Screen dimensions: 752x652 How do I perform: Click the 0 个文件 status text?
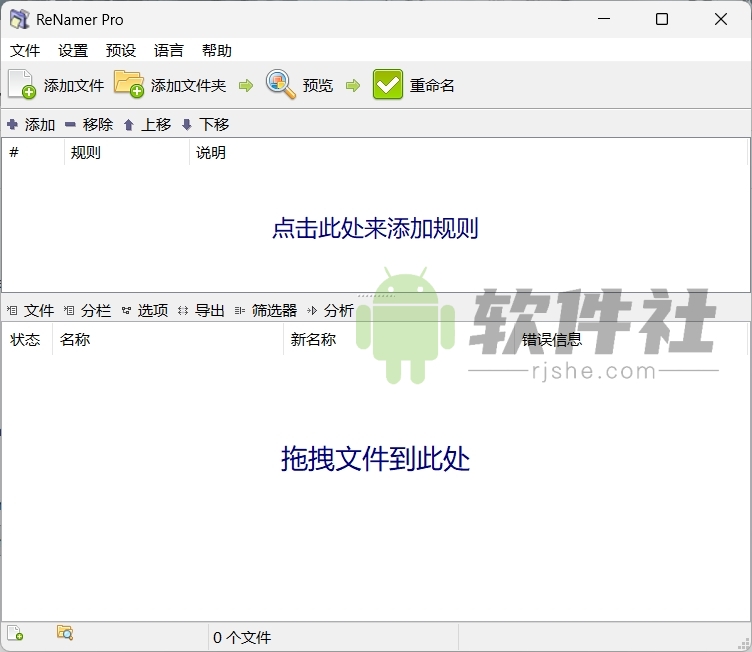coord(242,638)
